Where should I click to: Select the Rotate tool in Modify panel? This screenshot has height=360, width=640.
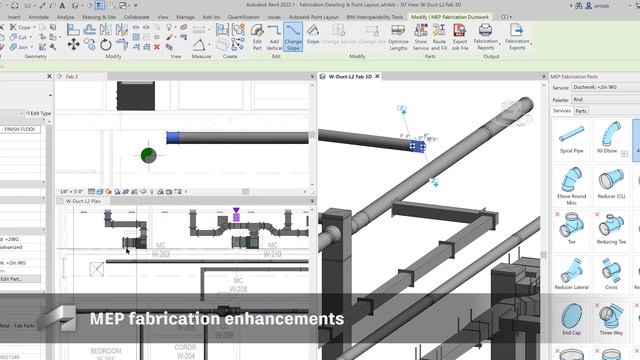coord(106,44)
